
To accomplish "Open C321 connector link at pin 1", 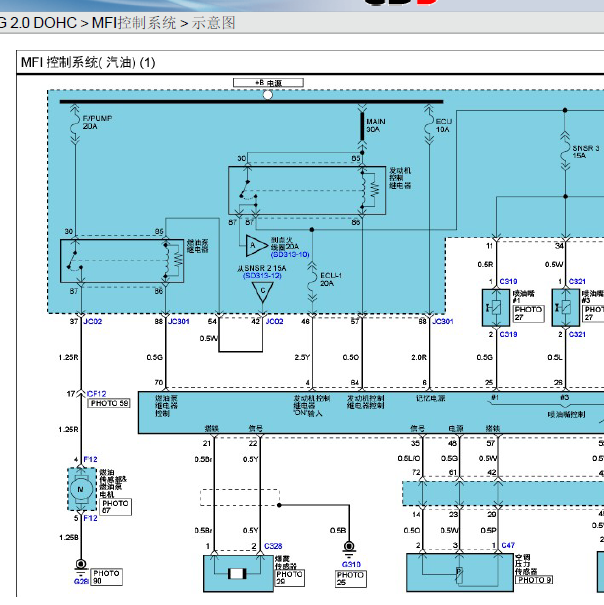I will click(577, 282).
